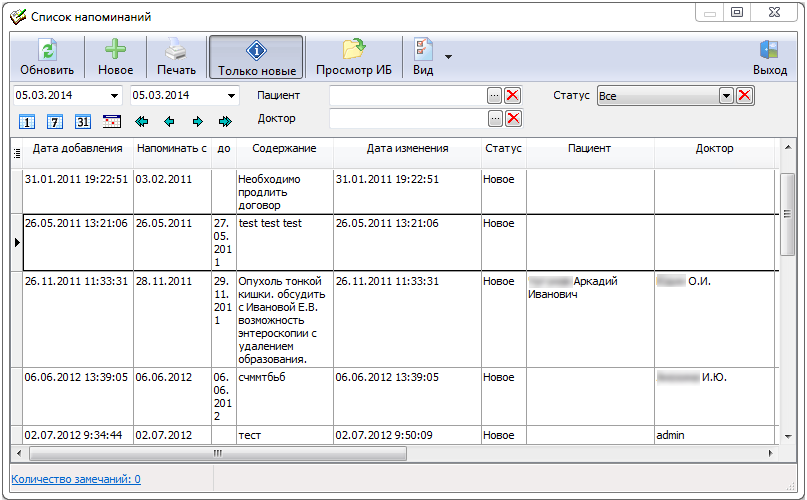Click the Выход exit icon

pos(769,50)
